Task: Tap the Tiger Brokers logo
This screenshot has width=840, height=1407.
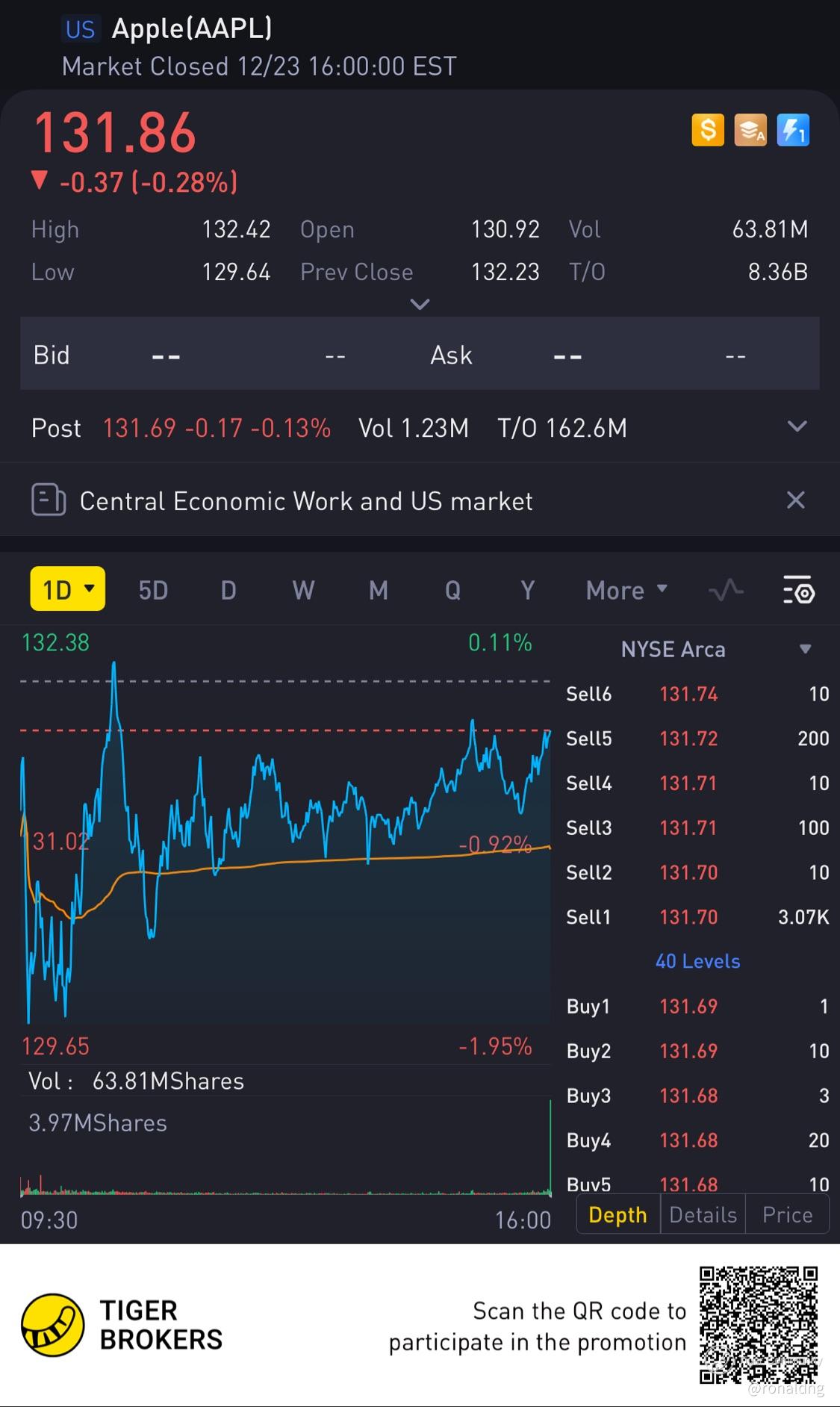Action: coord(52,1325)
